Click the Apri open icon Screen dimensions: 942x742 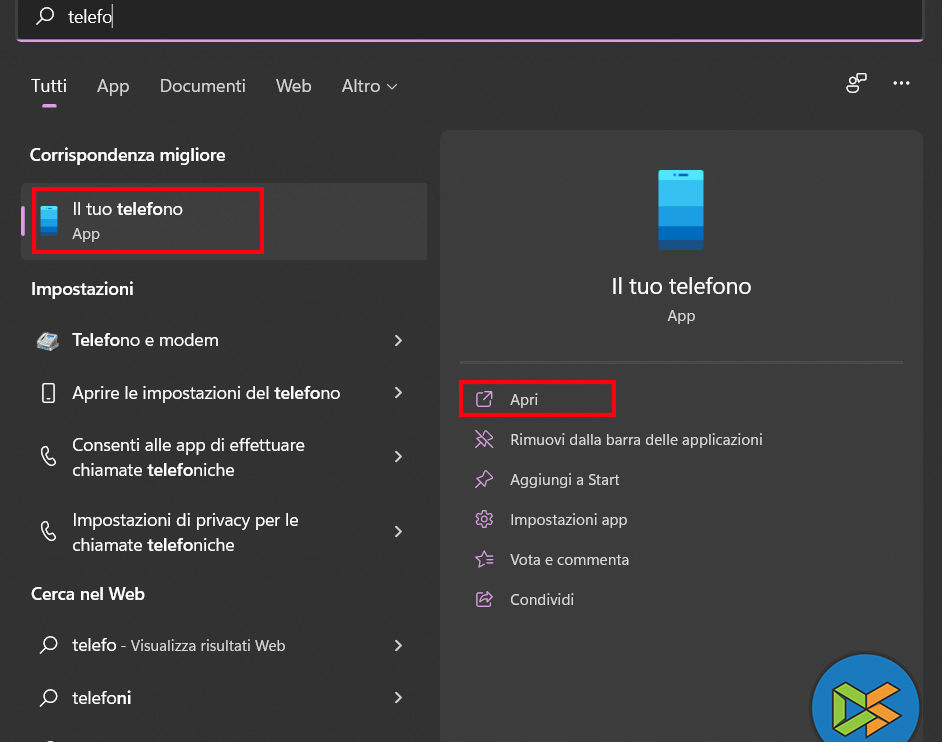[x=484, y=399]
